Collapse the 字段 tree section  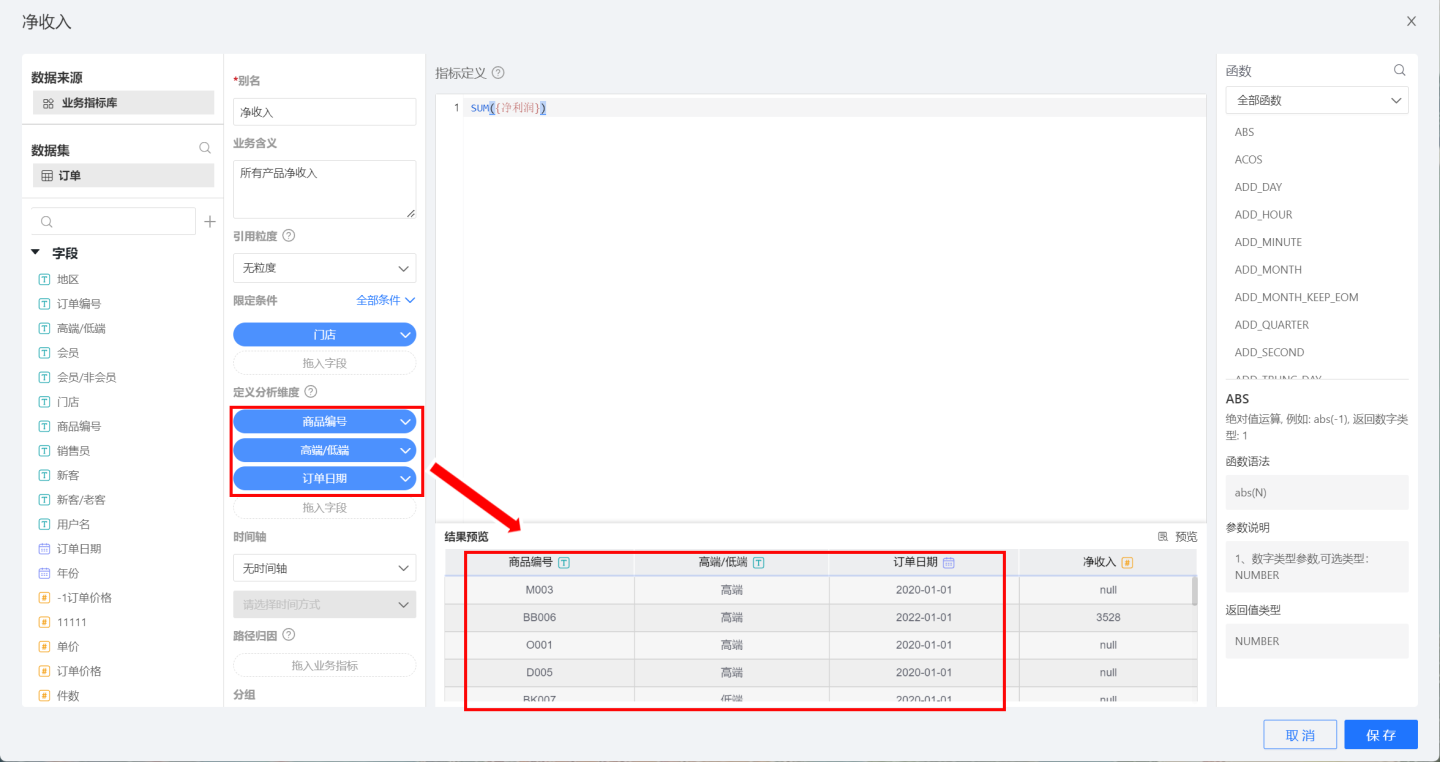36,253
